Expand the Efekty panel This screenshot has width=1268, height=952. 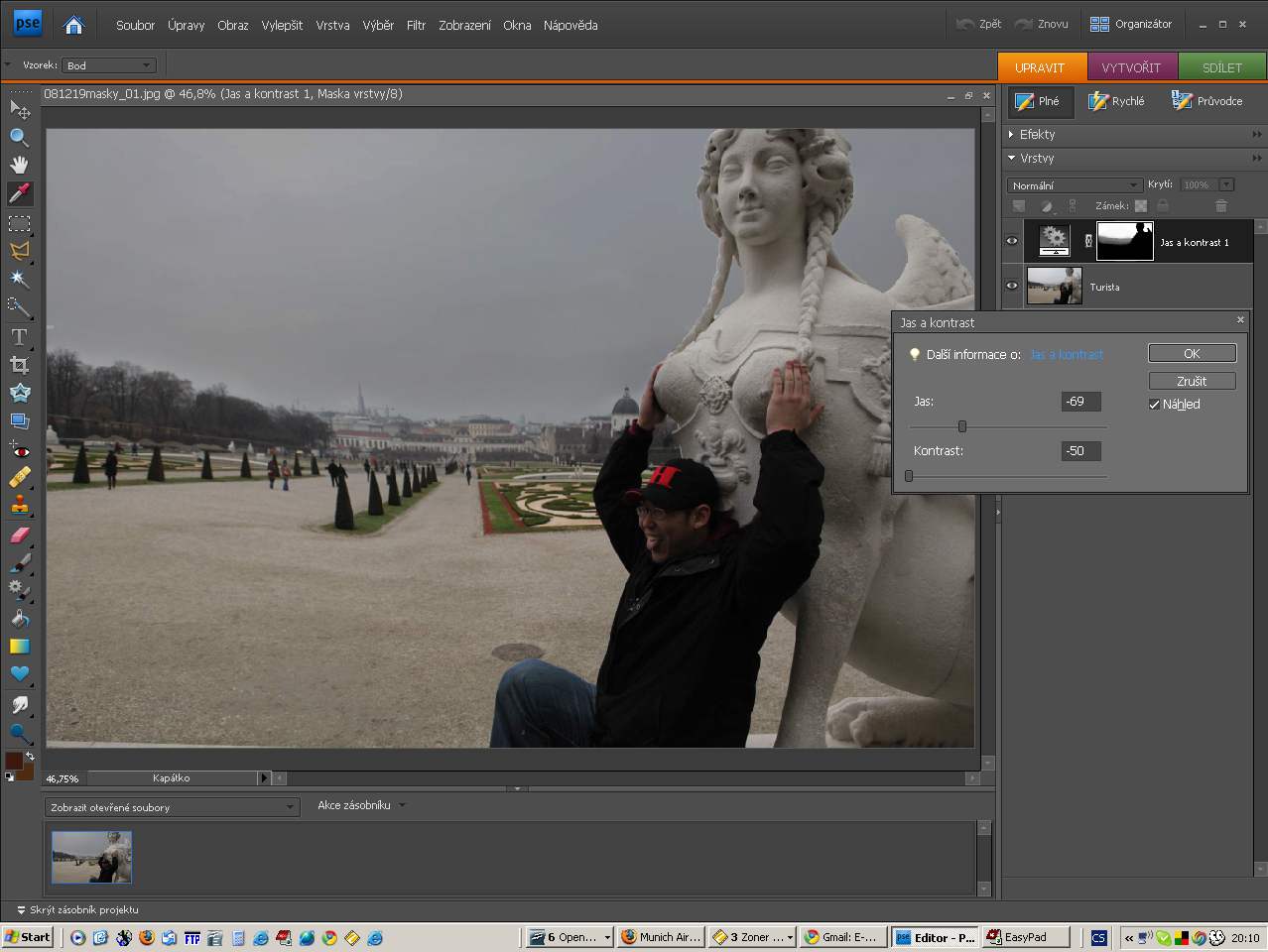coord(1037,134)
